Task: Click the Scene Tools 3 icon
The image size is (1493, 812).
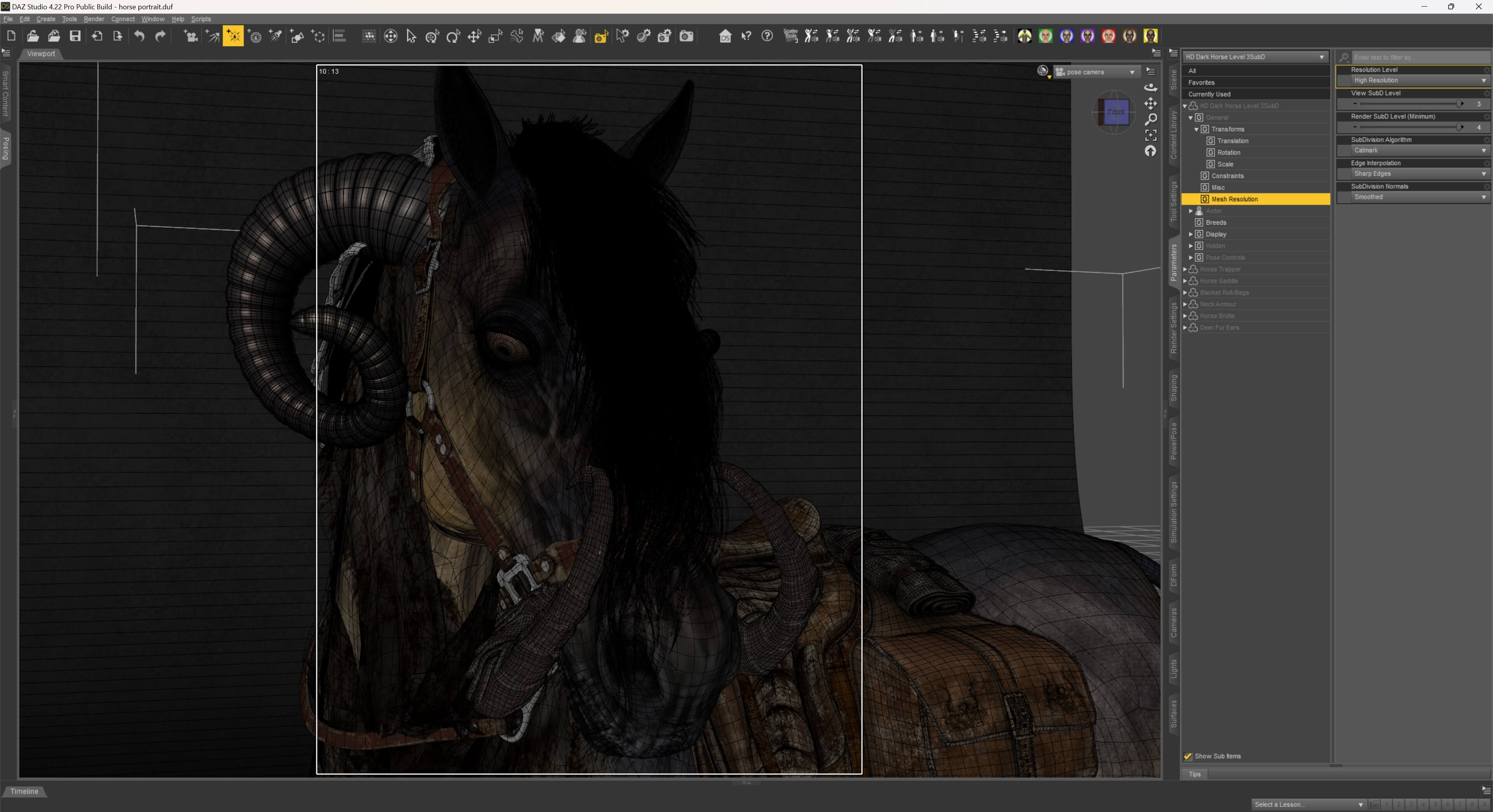Action: 790,36
